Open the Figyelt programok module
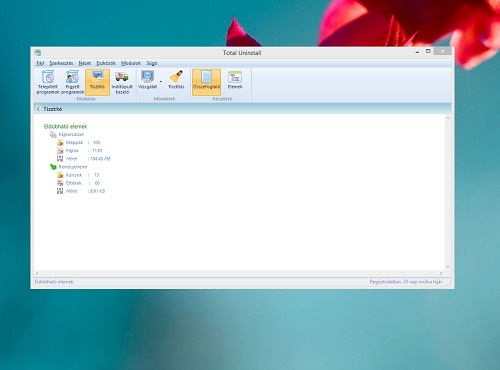 click(x=72, y=82)
